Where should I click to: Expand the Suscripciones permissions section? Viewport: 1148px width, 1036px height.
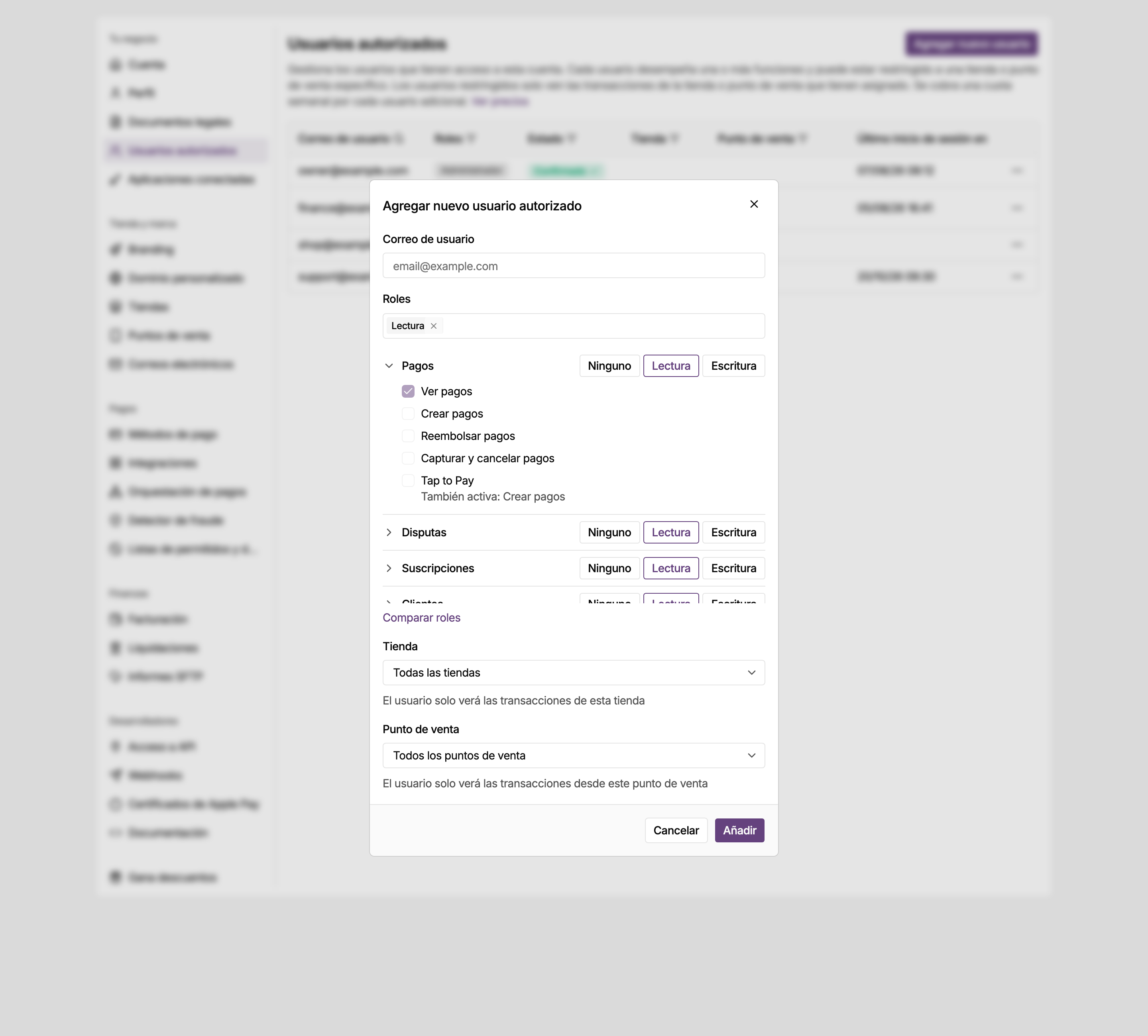[x=389, y=569]
